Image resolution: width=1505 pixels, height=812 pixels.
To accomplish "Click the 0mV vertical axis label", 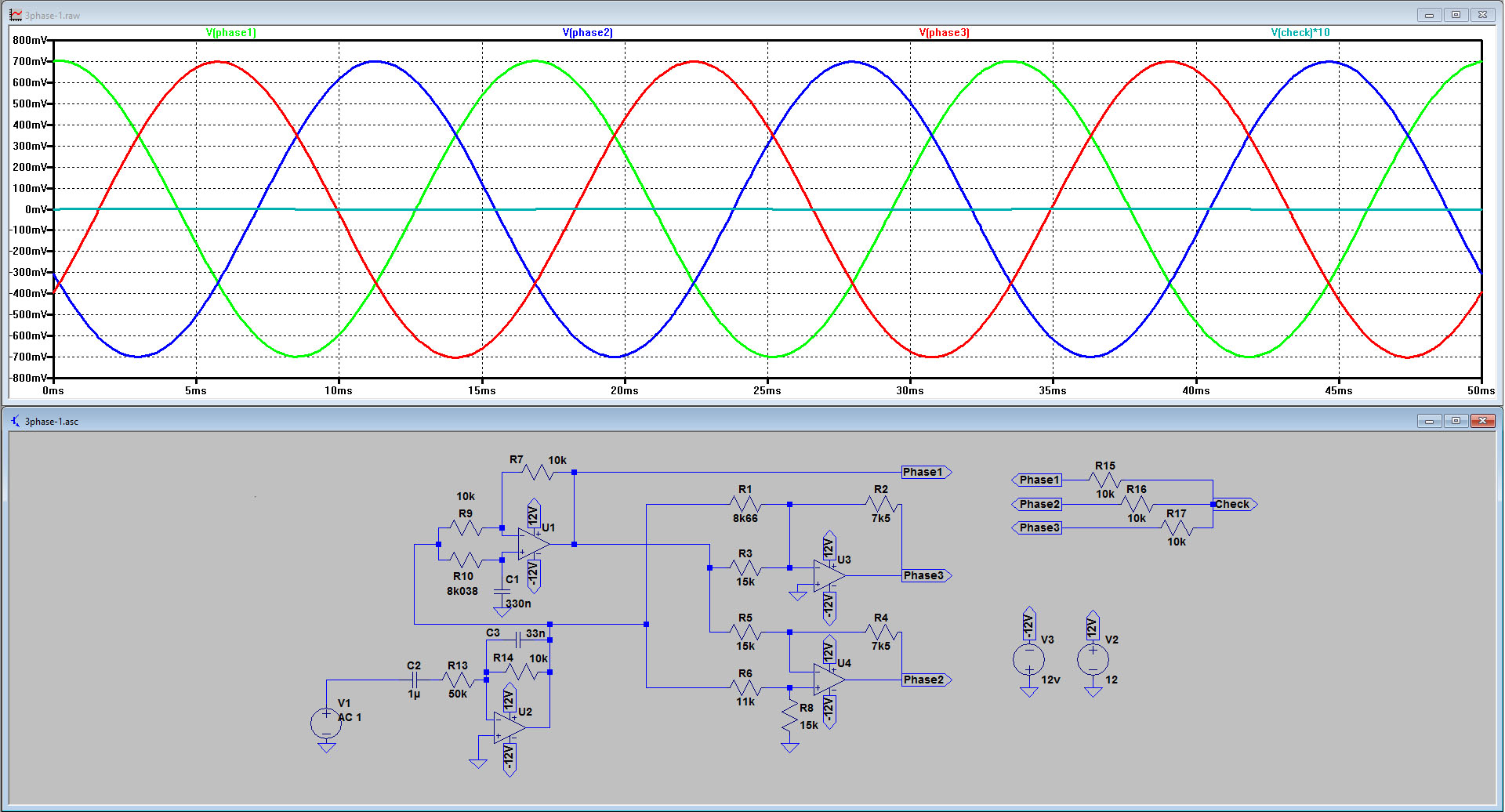I will click(36, 209).
